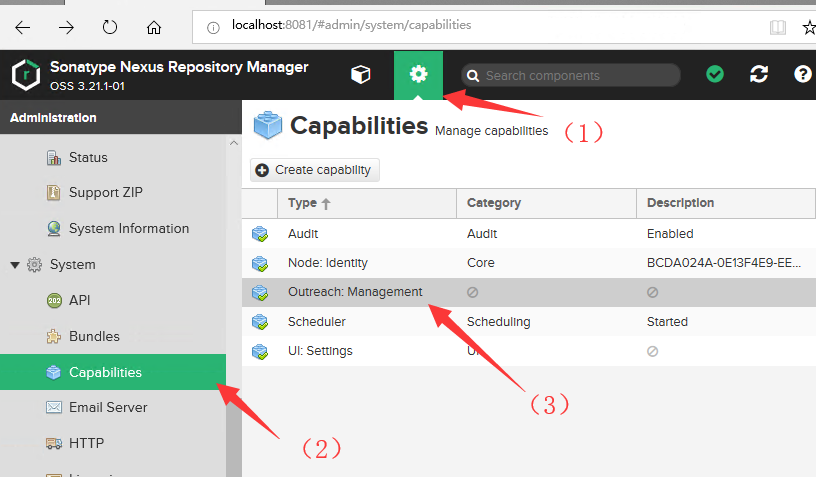Open the browser home page icon
The width and height of the screenshot is (816, 477).
[x=154, y=27]
